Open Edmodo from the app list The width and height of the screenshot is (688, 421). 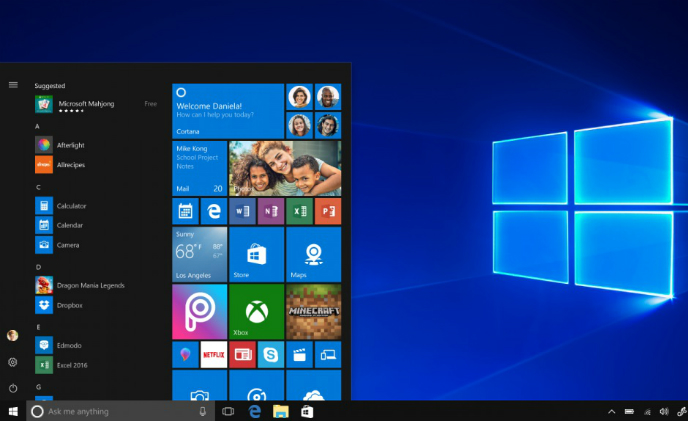(x=58, y=345)
